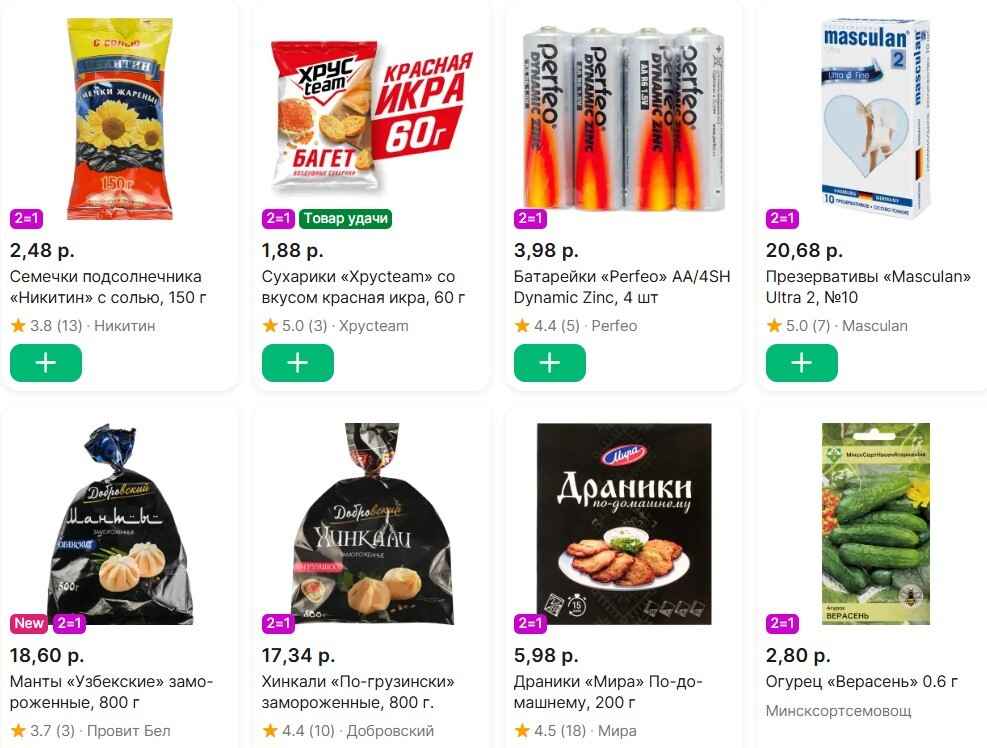Click the Товар удачи label
The image size is (987, 748).
click(345, 219)
